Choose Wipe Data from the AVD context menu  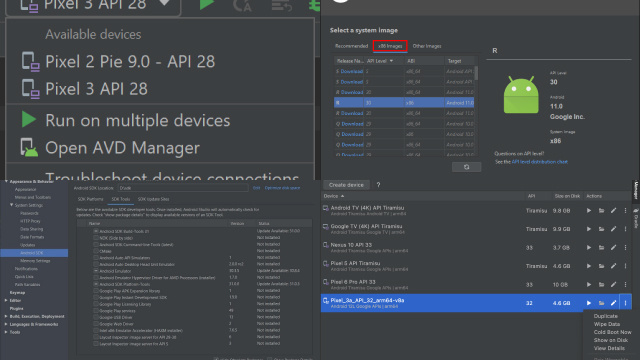point(607,324)
